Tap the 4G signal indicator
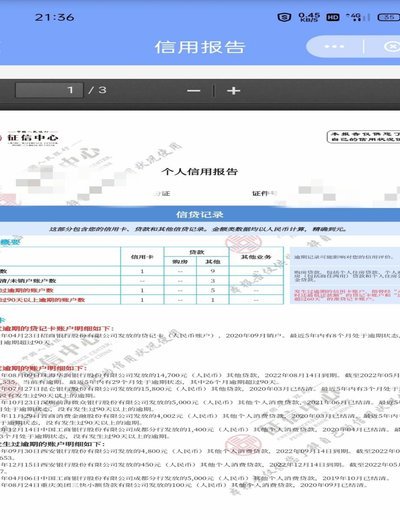The image size is (400, 520). (x=357, y=17)
